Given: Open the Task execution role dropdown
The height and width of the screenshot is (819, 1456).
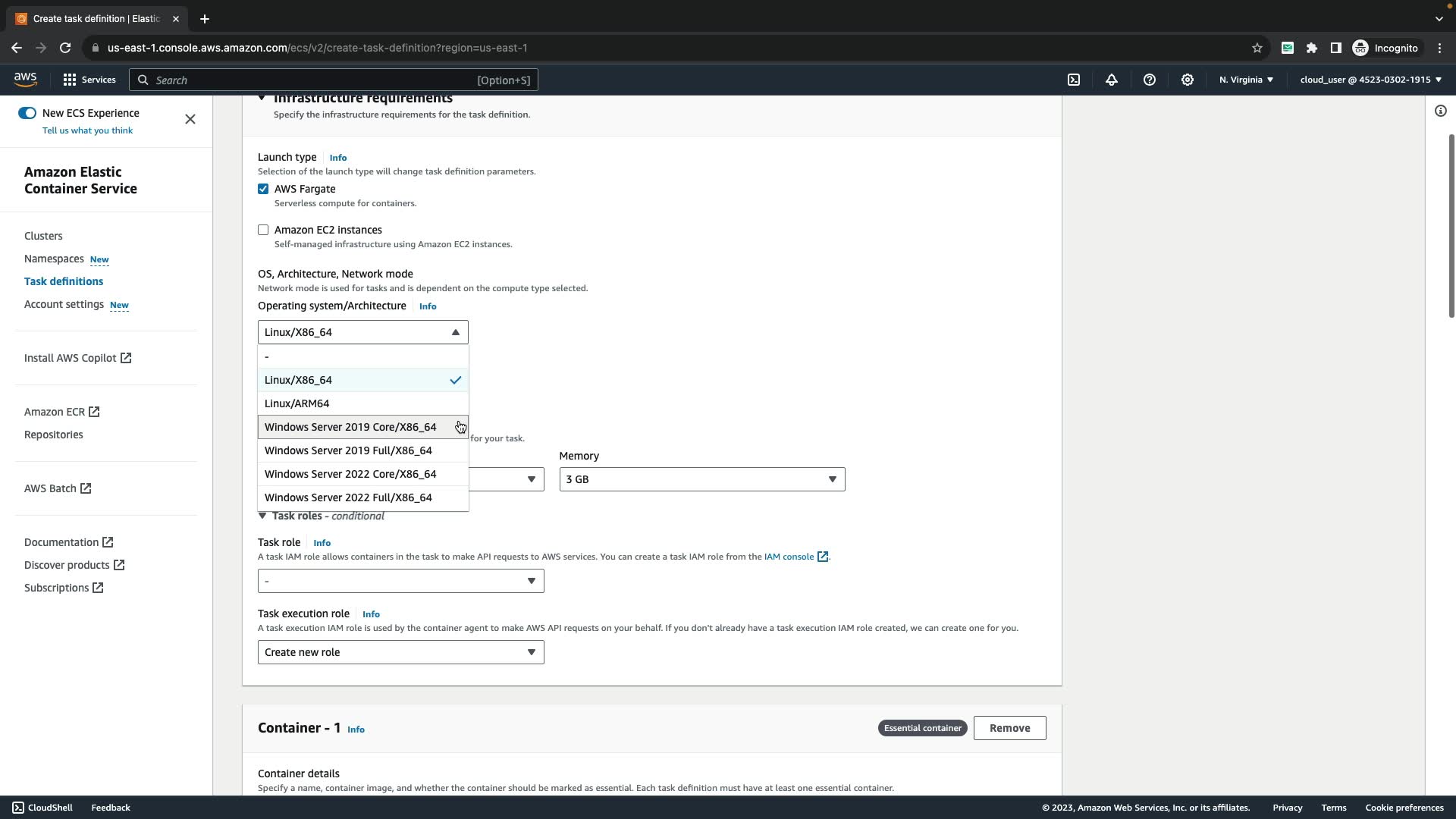Looking at the screenshot, I should click(400, 652).
